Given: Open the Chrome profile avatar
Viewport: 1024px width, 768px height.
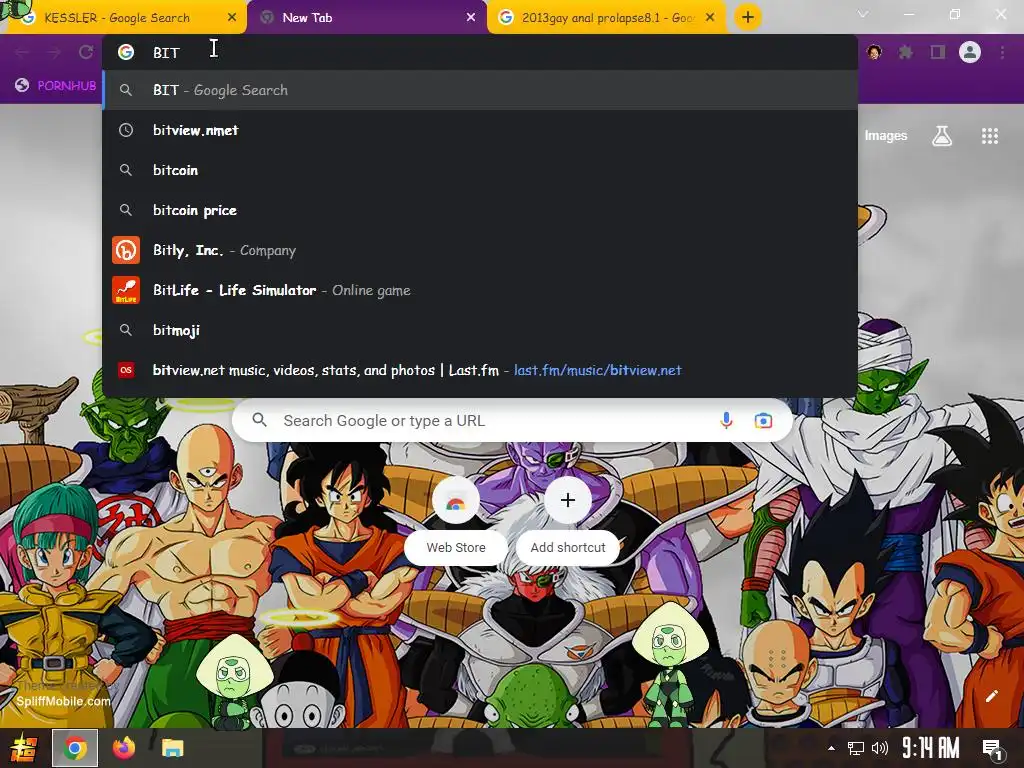Looking at the screenshot, I should click(x=970, y=52).
